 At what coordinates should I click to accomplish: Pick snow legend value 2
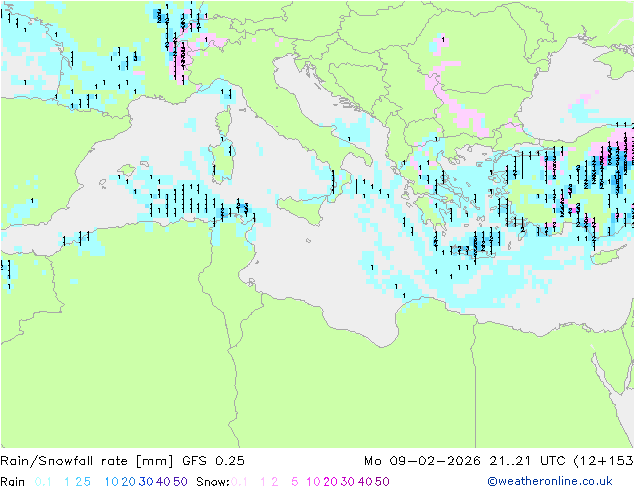(x=275, y=482)
